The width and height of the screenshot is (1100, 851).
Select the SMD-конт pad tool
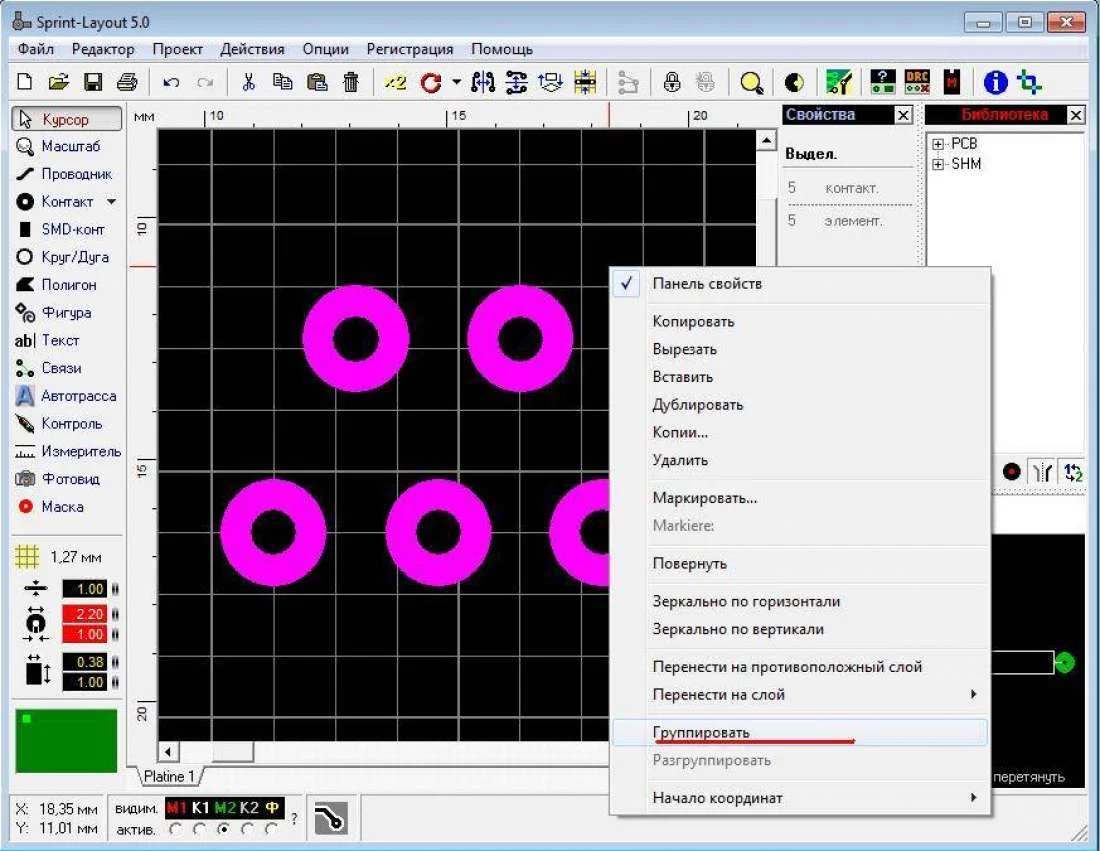click(66, 229)
